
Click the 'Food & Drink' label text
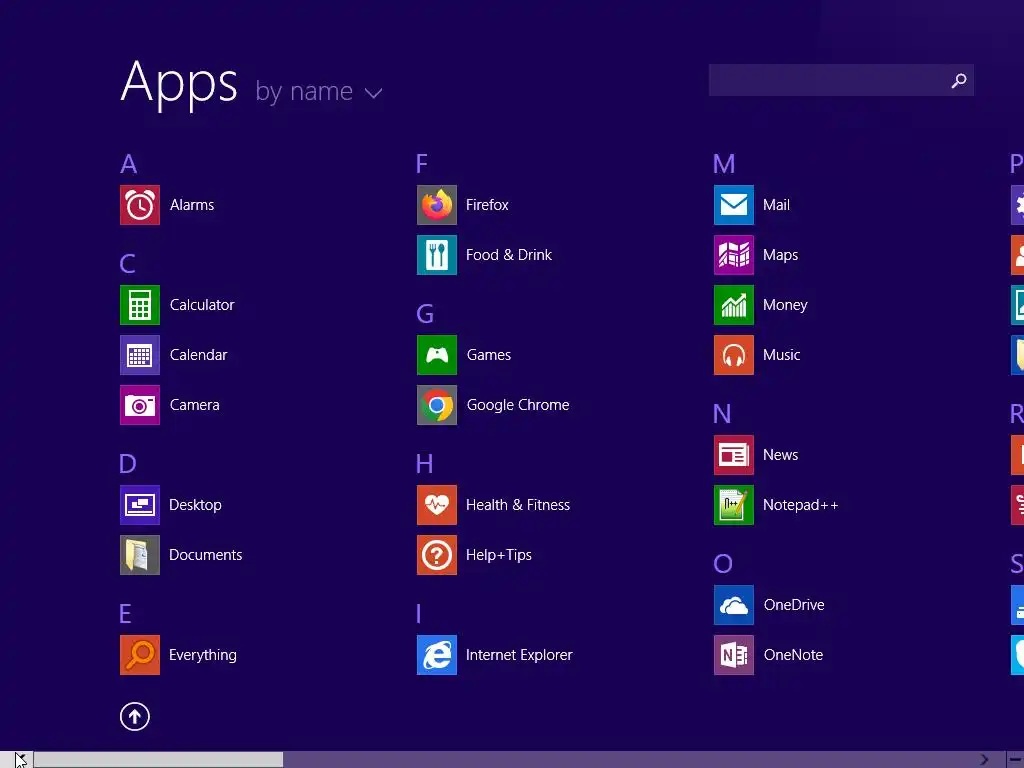point(509,255)
